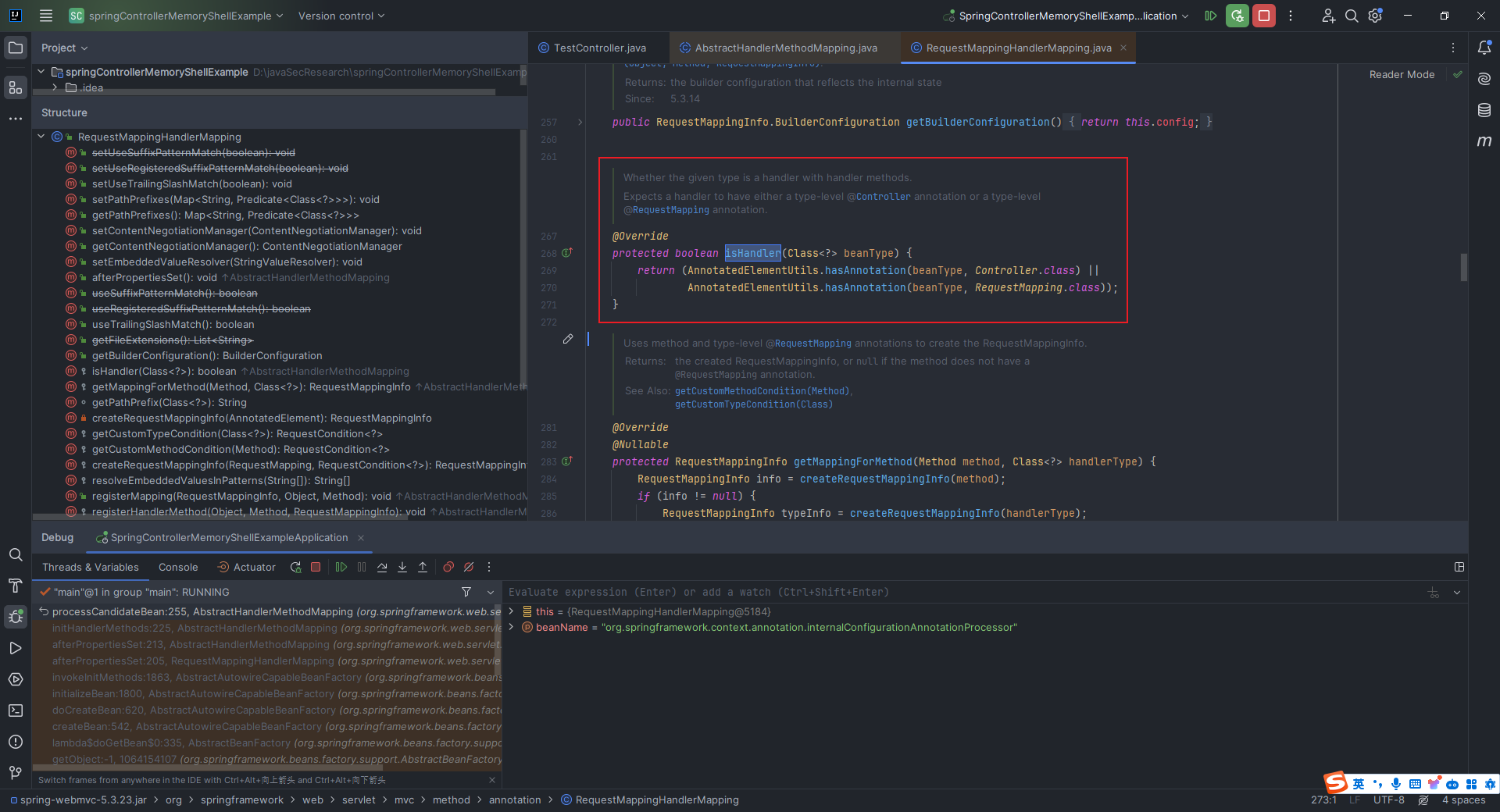Resume program from toolbar top
The width and height of the screenshot is (1500, 812).
[1211, 16]
